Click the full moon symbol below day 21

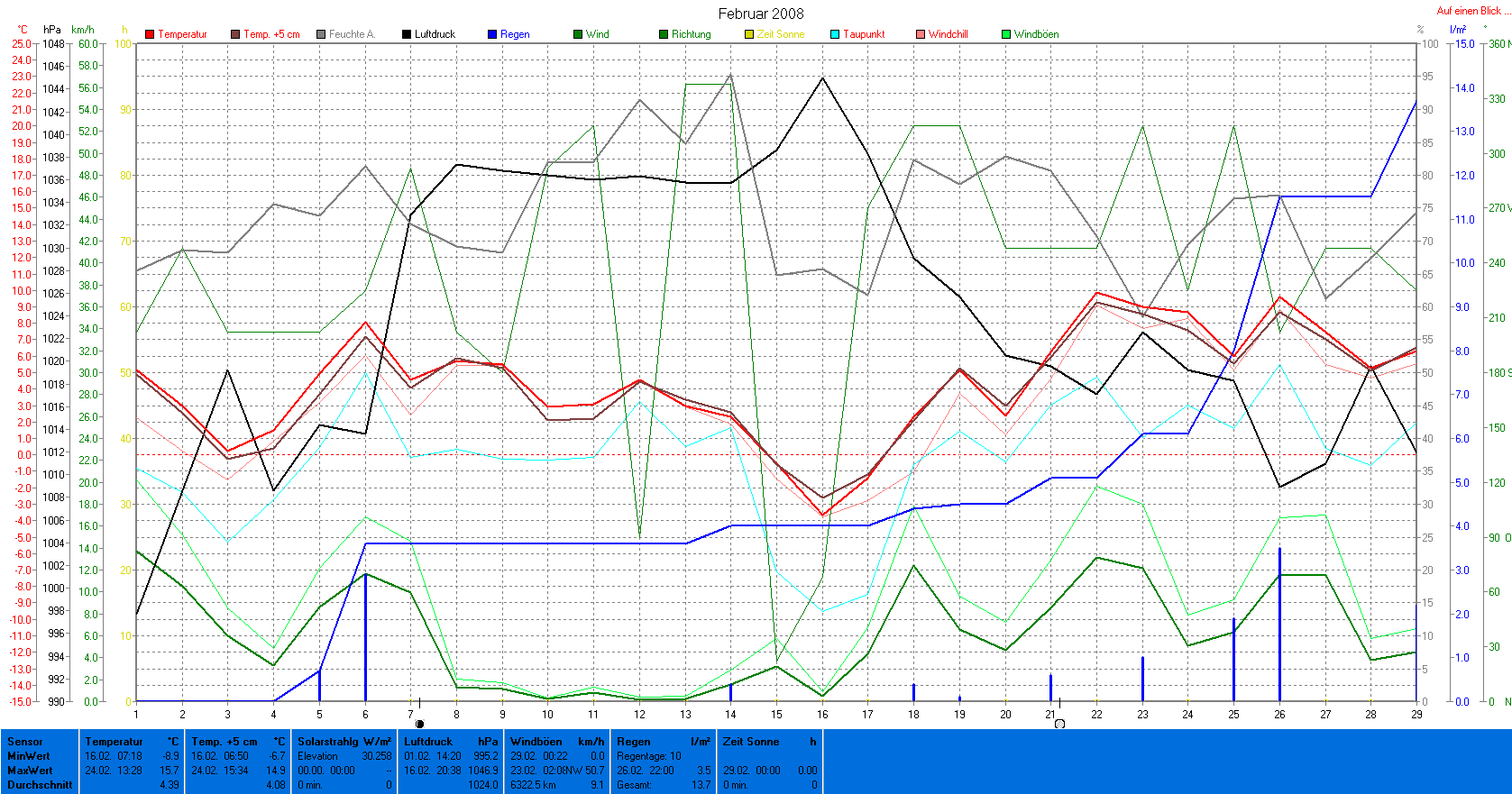pos(1059,724)
